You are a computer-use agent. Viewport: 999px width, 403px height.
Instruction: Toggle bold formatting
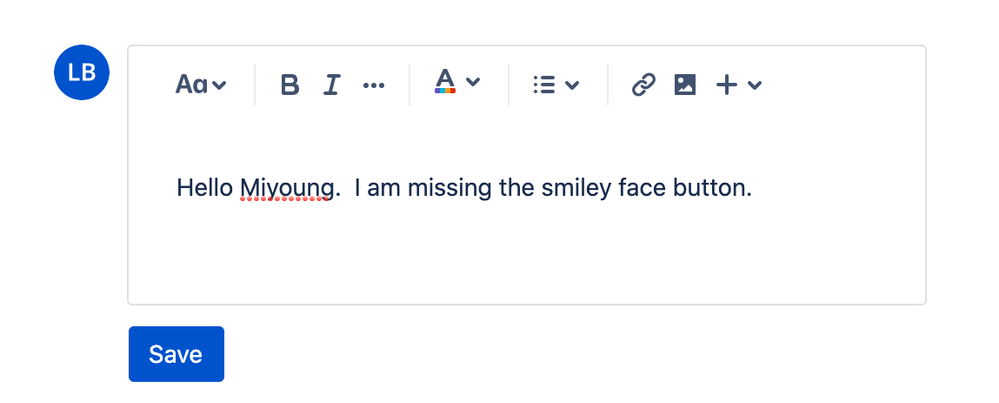pyautogui.click(x=290, y=84)
